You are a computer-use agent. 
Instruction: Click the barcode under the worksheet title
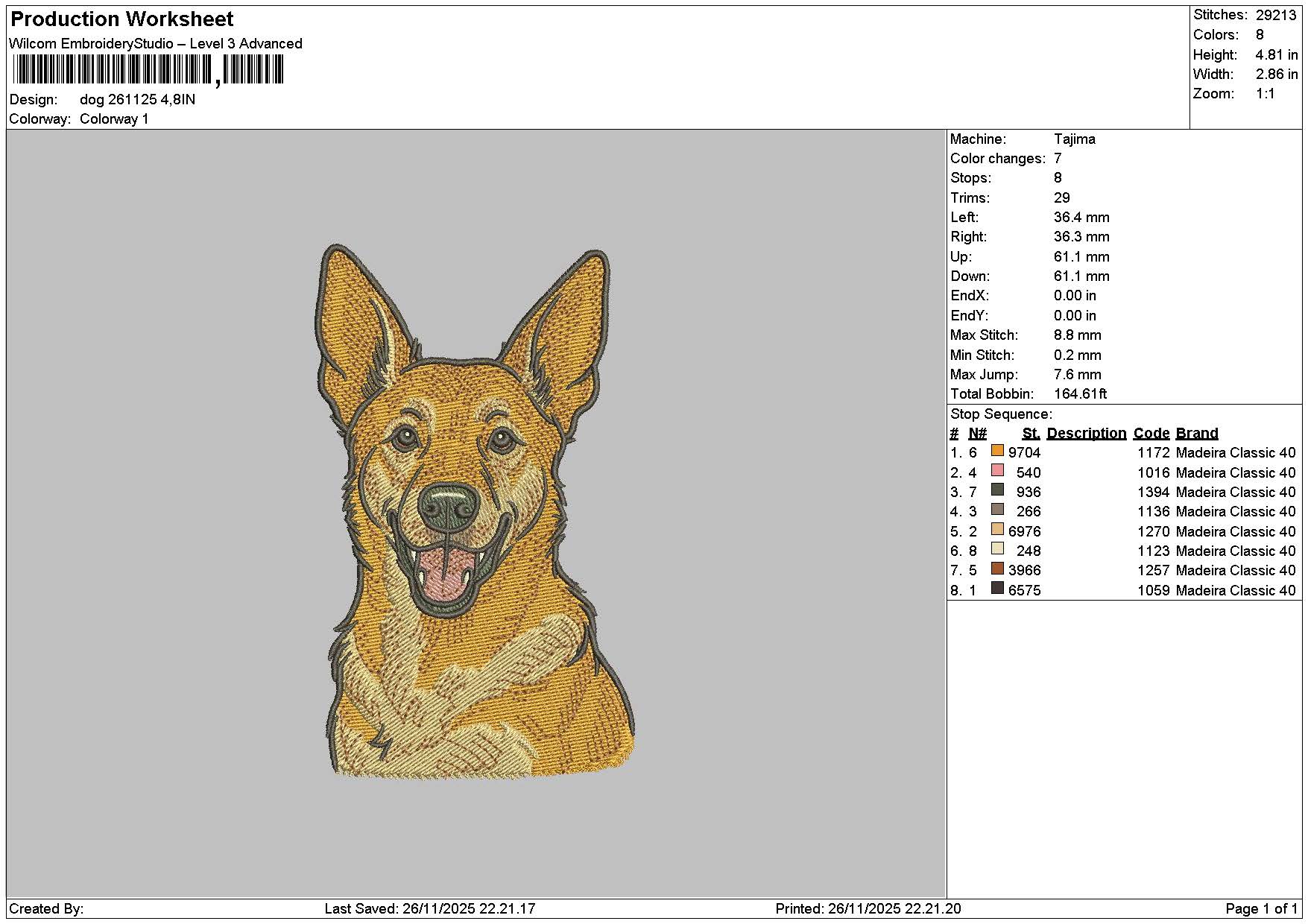148,70
